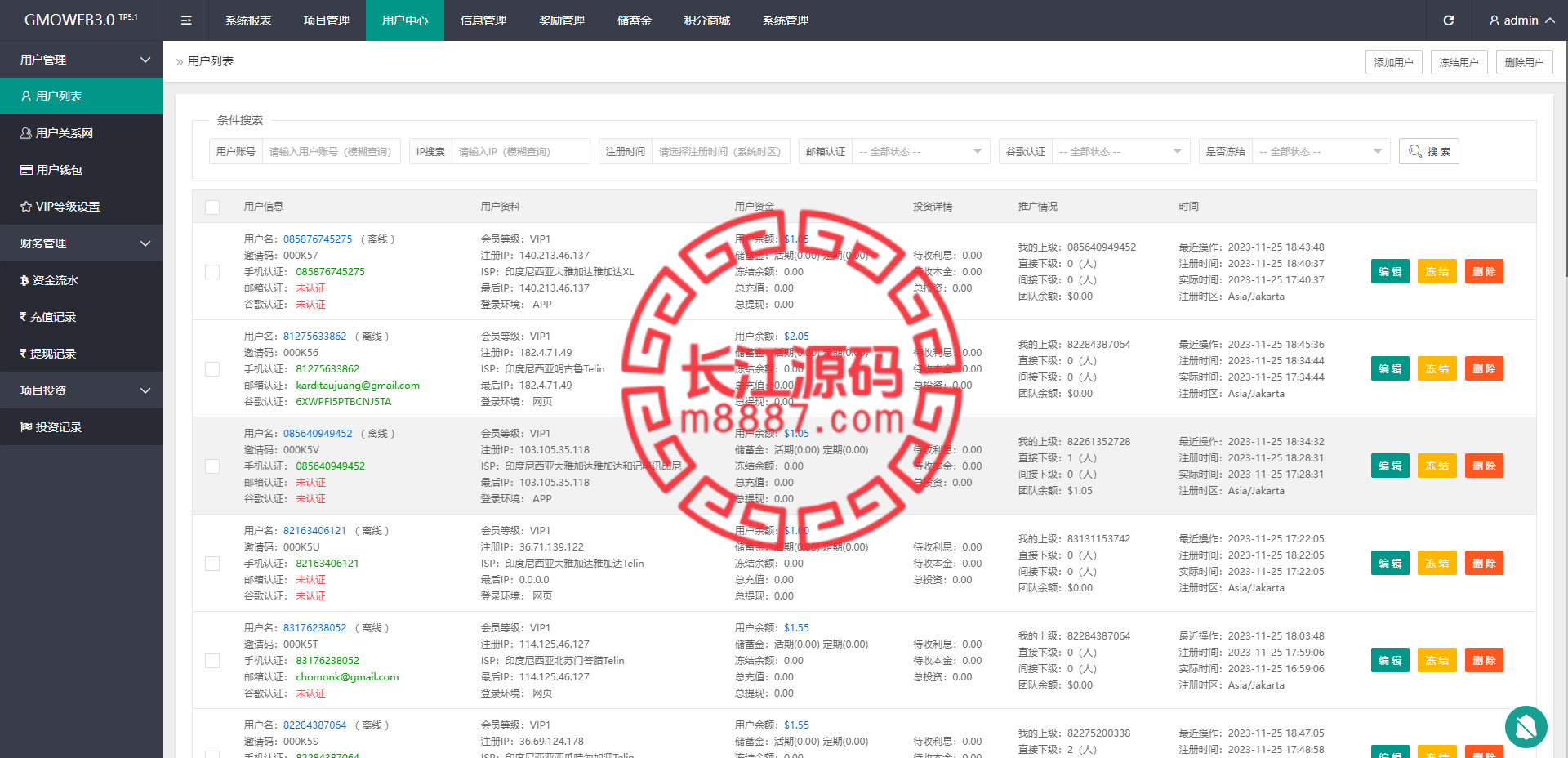Open the admin user menu
1568x758 pixels.
pyautogui.click(x=1521, y=20)
